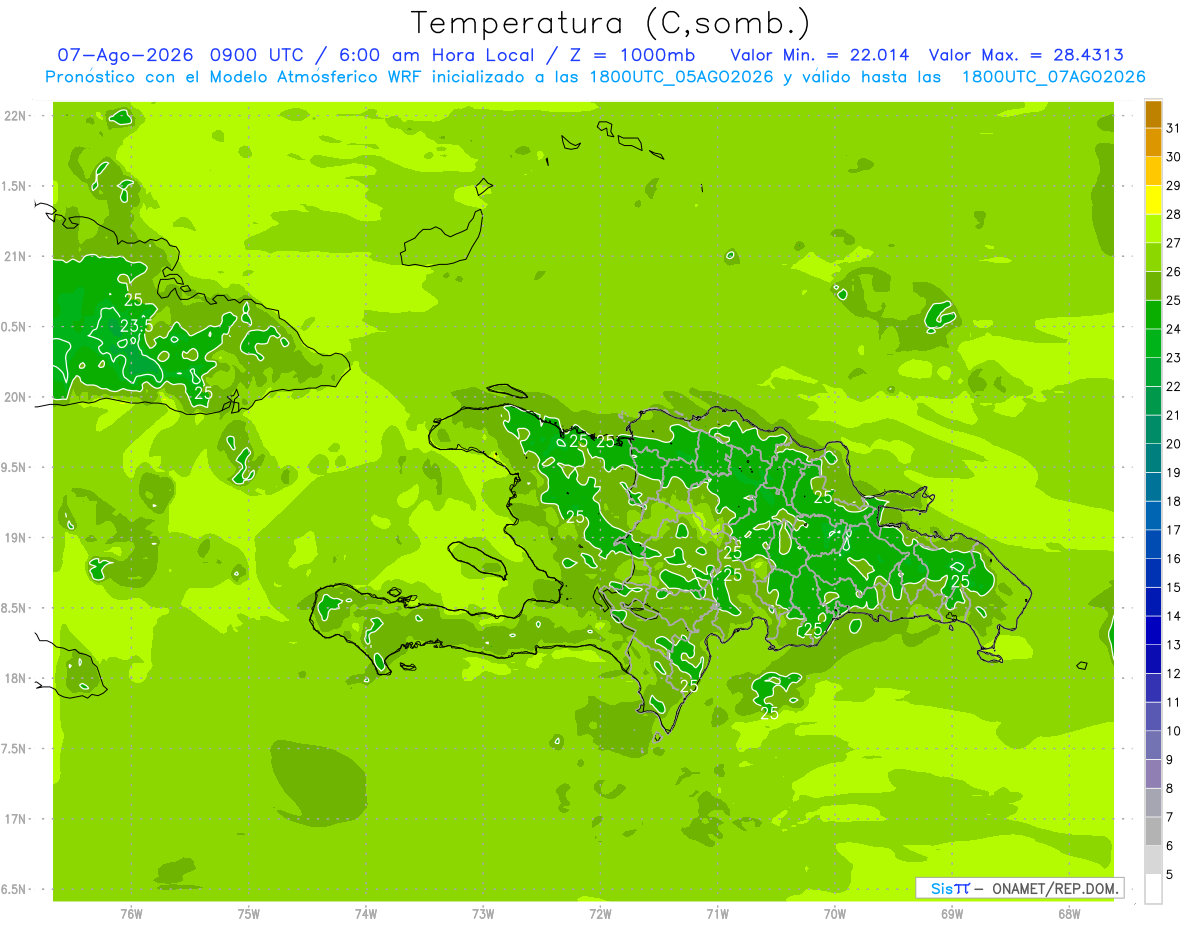This screenshot has height=927, width=1200.
Task: Click the '19N' latitude label
Action: 15,537
